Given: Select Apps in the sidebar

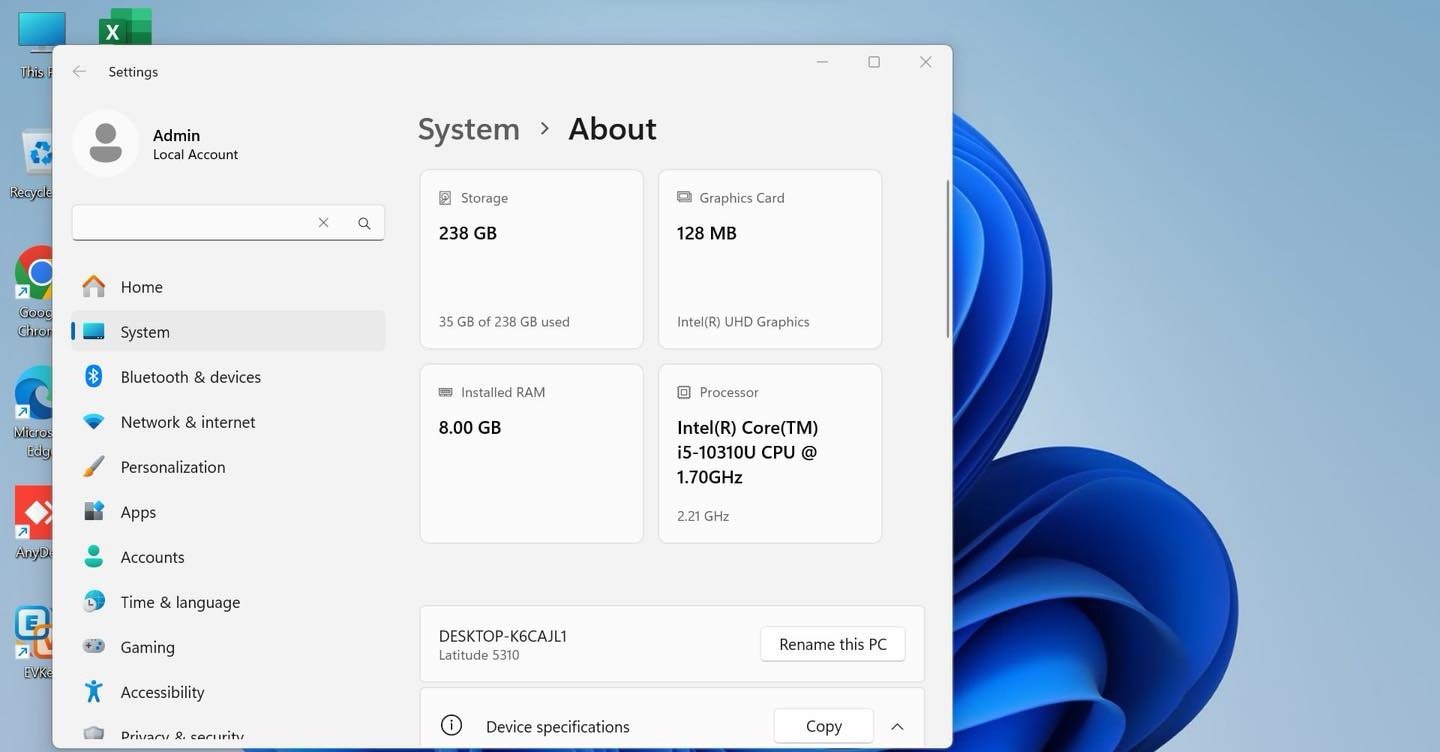Looking at the screenshot, I should 138,512.
